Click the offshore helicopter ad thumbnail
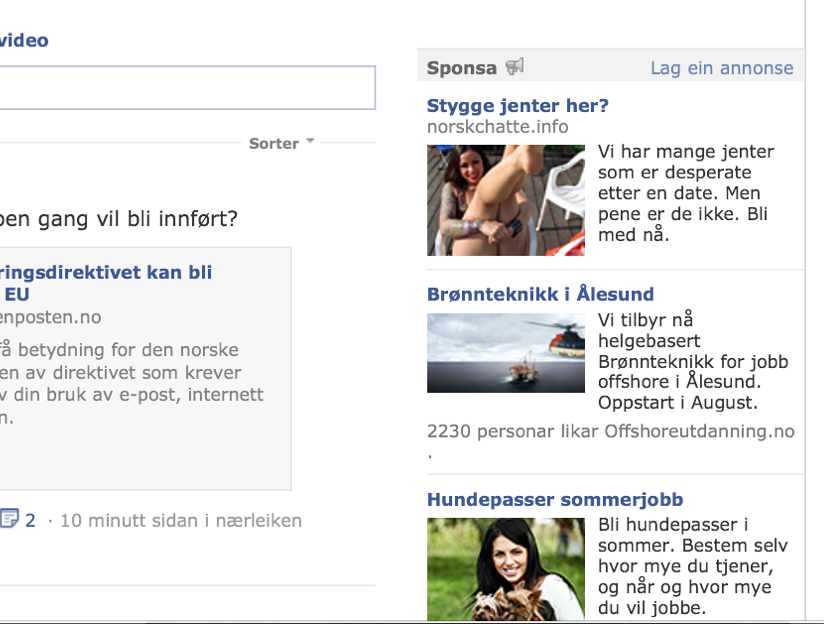The image size is (824, 624). 506,353
